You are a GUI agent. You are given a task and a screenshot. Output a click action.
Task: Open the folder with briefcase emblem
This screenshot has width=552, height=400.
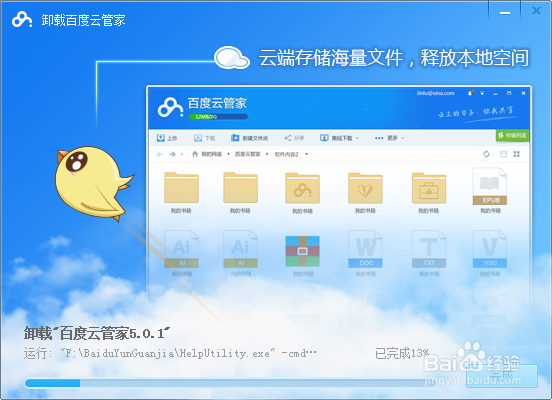click(x=429, y=188)
